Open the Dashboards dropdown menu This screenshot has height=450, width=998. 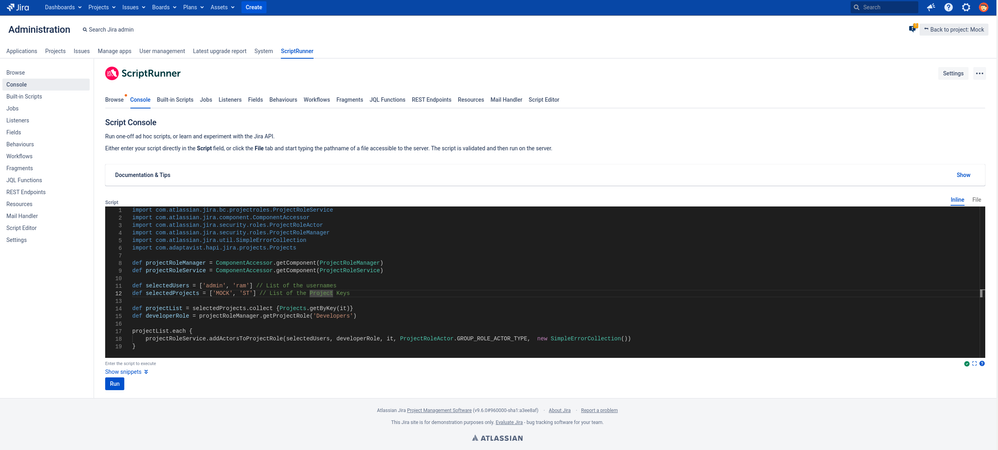tap(63, 7)
